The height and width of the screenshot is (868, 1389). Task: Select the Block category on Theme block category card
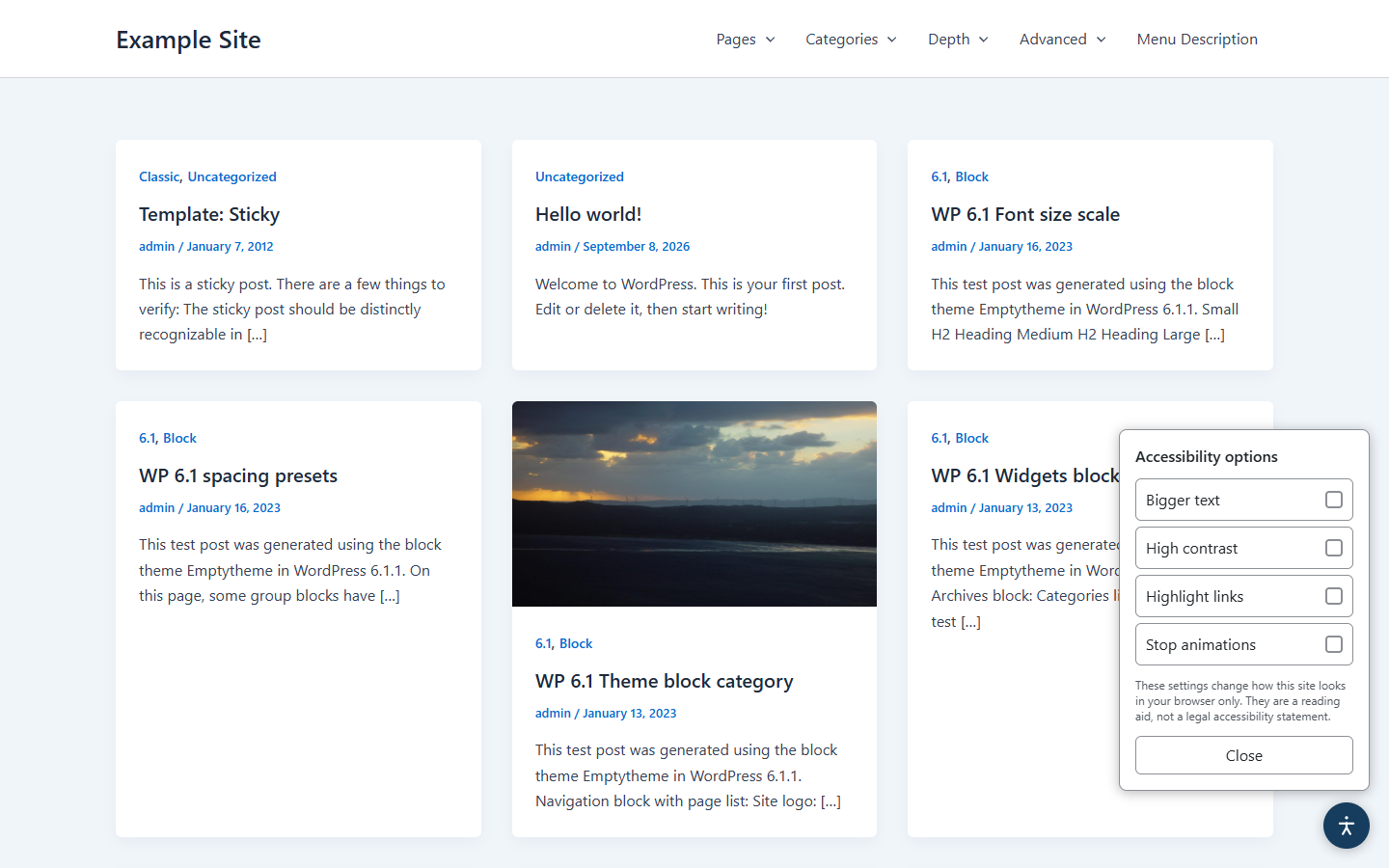click(x=576, y=643)
